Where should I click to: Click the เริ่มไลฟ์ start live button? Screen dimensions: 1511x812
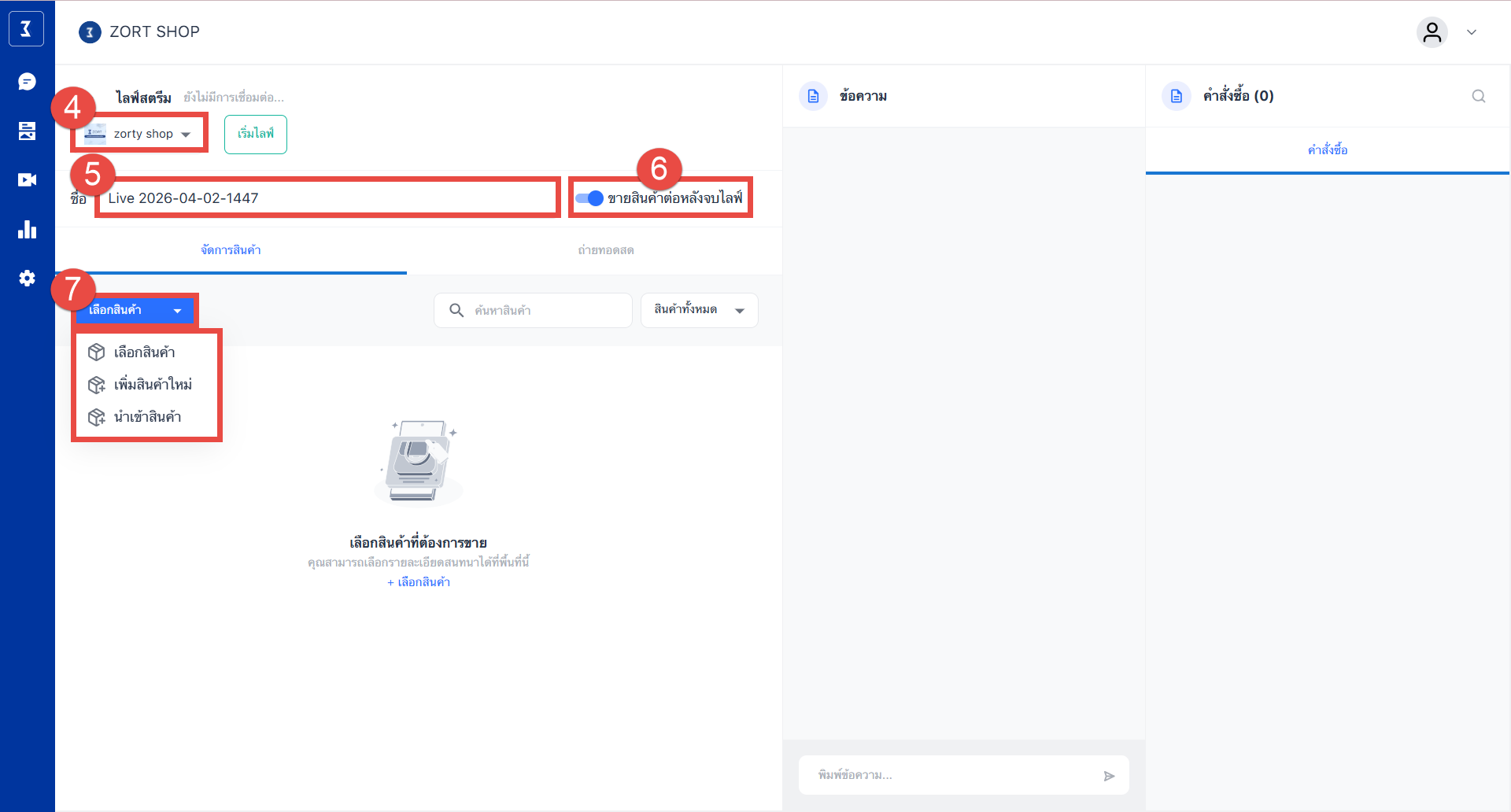pyautogui.click(x=256, y=134)
